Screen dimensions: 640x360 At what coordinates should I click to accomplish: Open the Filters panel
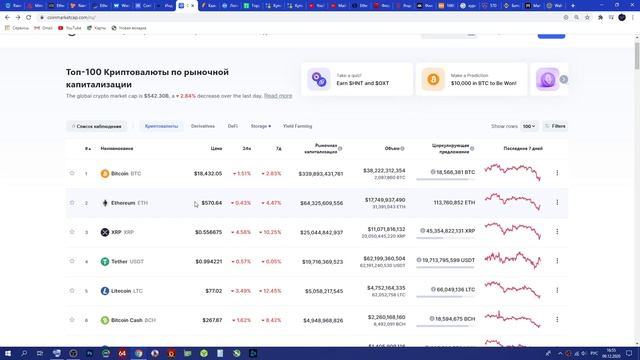555,127
